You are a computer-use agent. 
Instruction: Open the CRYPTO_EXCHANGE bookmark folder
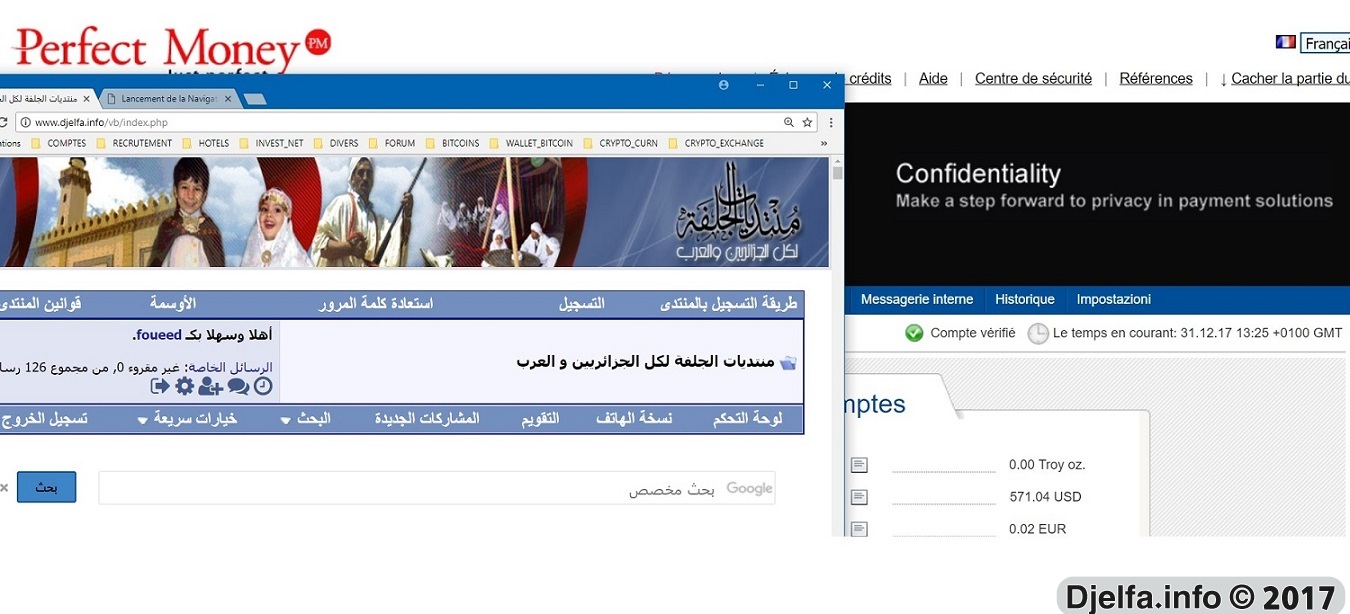pos(716,143)
